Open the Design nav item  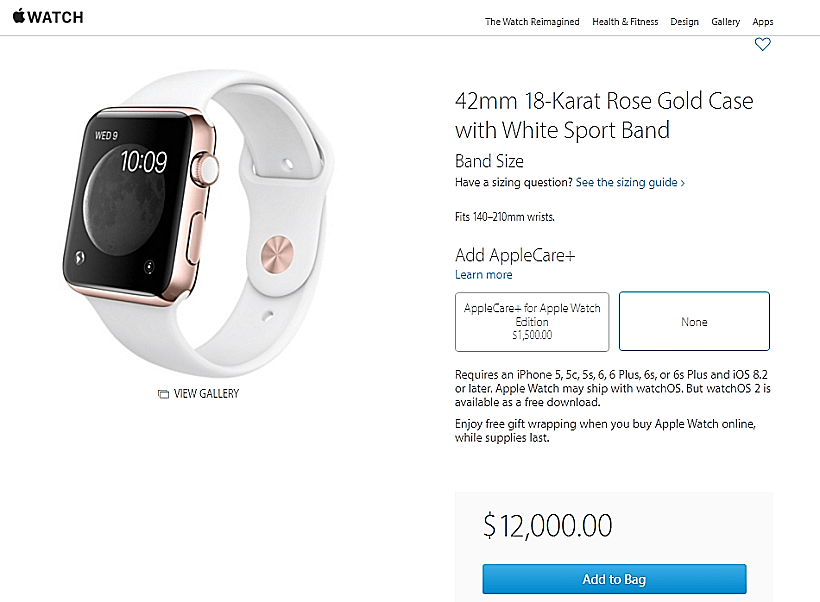coord(685,21)
